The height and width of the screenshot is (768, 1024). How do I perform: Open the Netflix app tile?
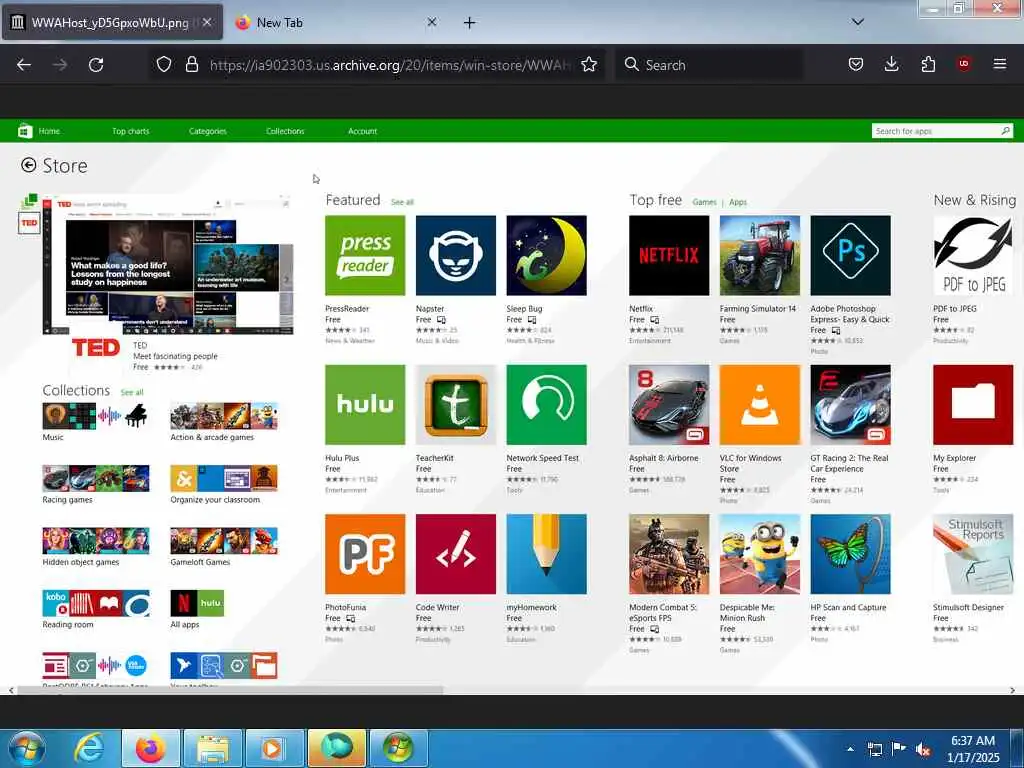coord(669,255)
